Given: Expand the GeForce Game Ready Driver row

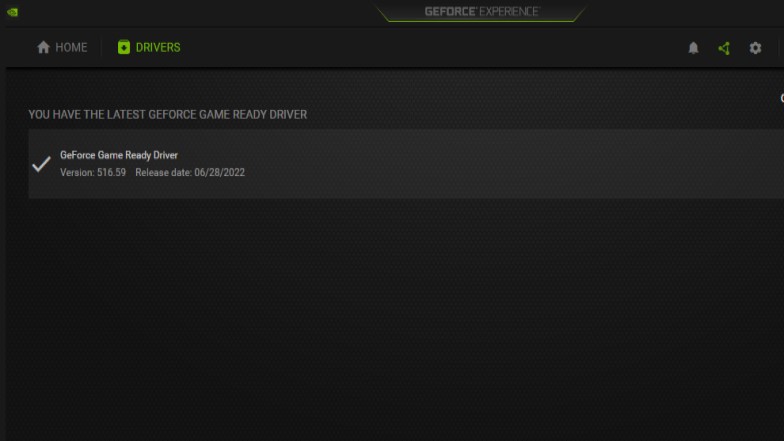Looking at the screenshot, I should [x=406, y=164].
